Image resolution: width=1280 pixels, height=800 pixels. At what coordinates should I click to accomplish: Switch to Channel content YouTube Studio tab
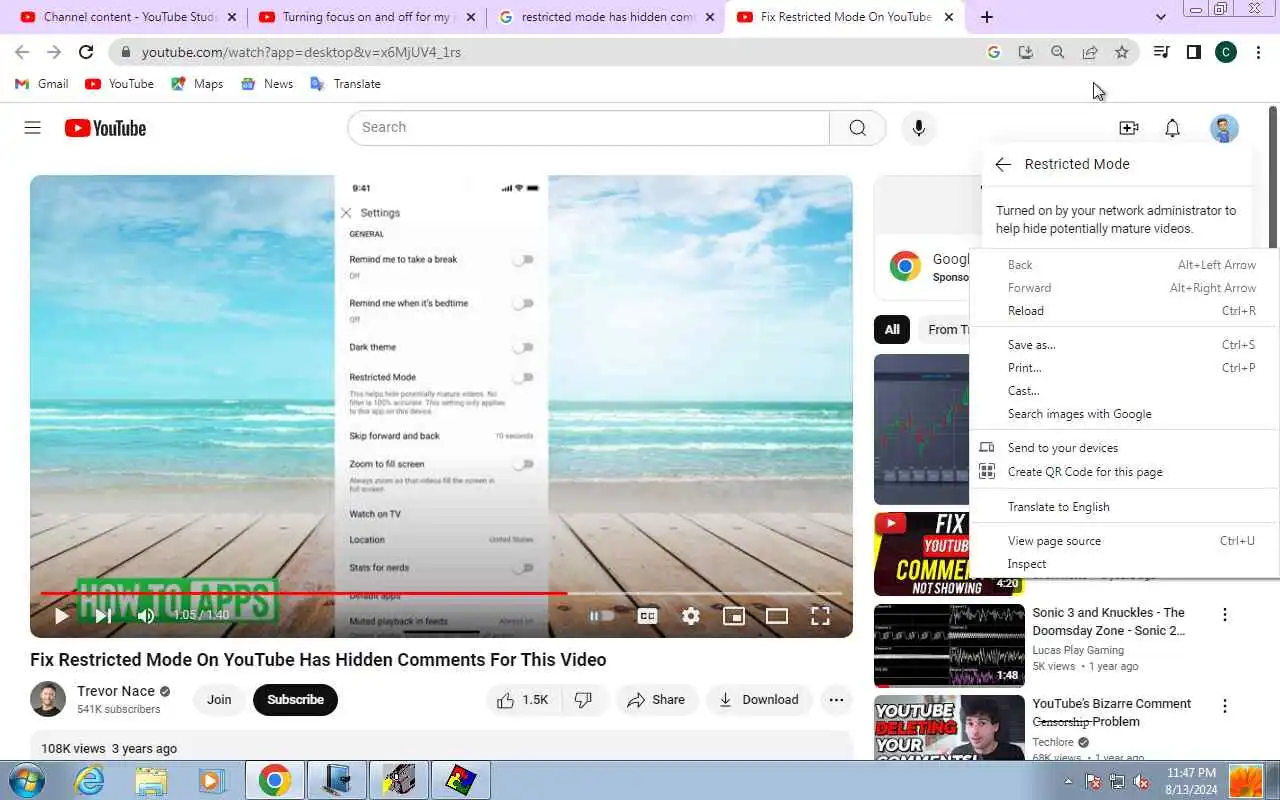click(x=128, y=17)
